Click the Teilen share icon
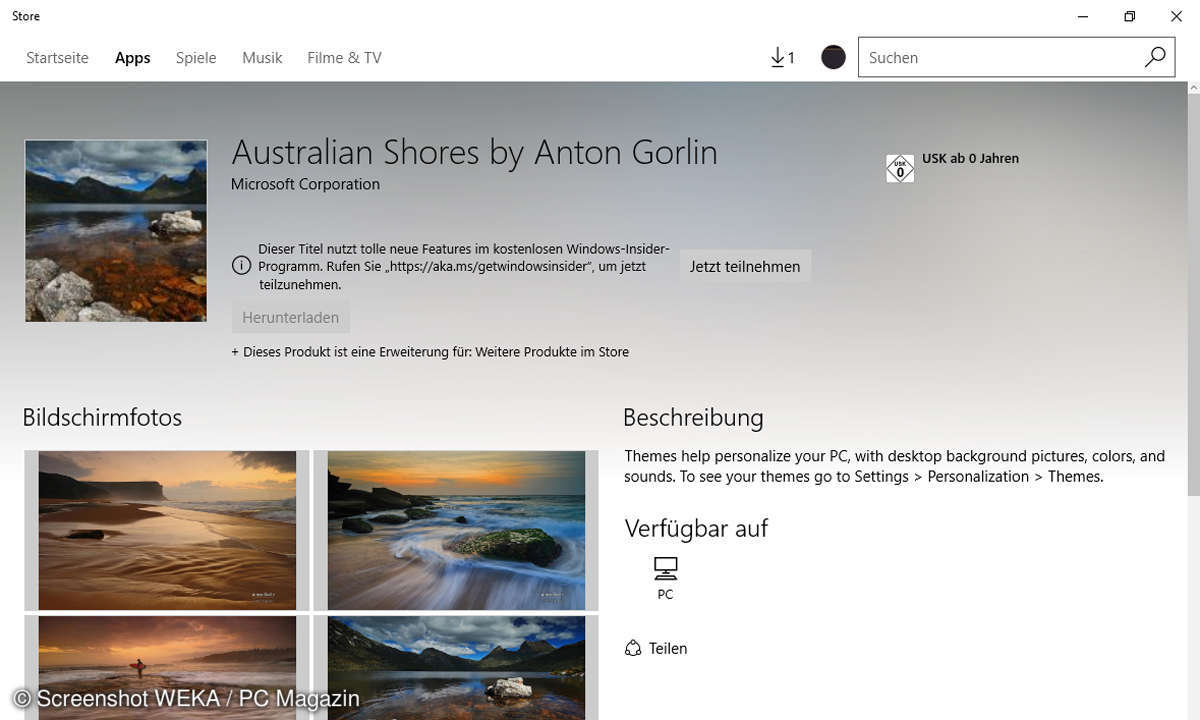Screen dimensions: 1200x720 pyautogui.click(x=633, y=648)
